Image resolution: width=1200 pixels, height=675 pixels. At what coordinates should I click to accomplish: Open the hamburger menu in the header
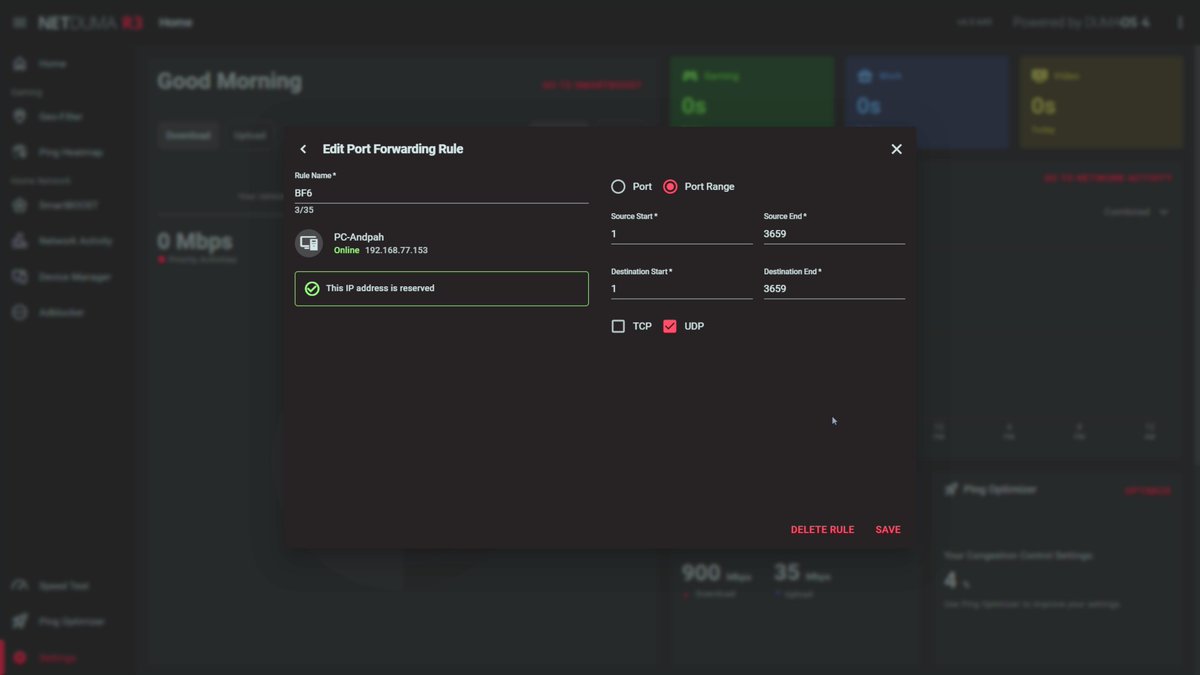pyautogui.click(x=19, y=22)
